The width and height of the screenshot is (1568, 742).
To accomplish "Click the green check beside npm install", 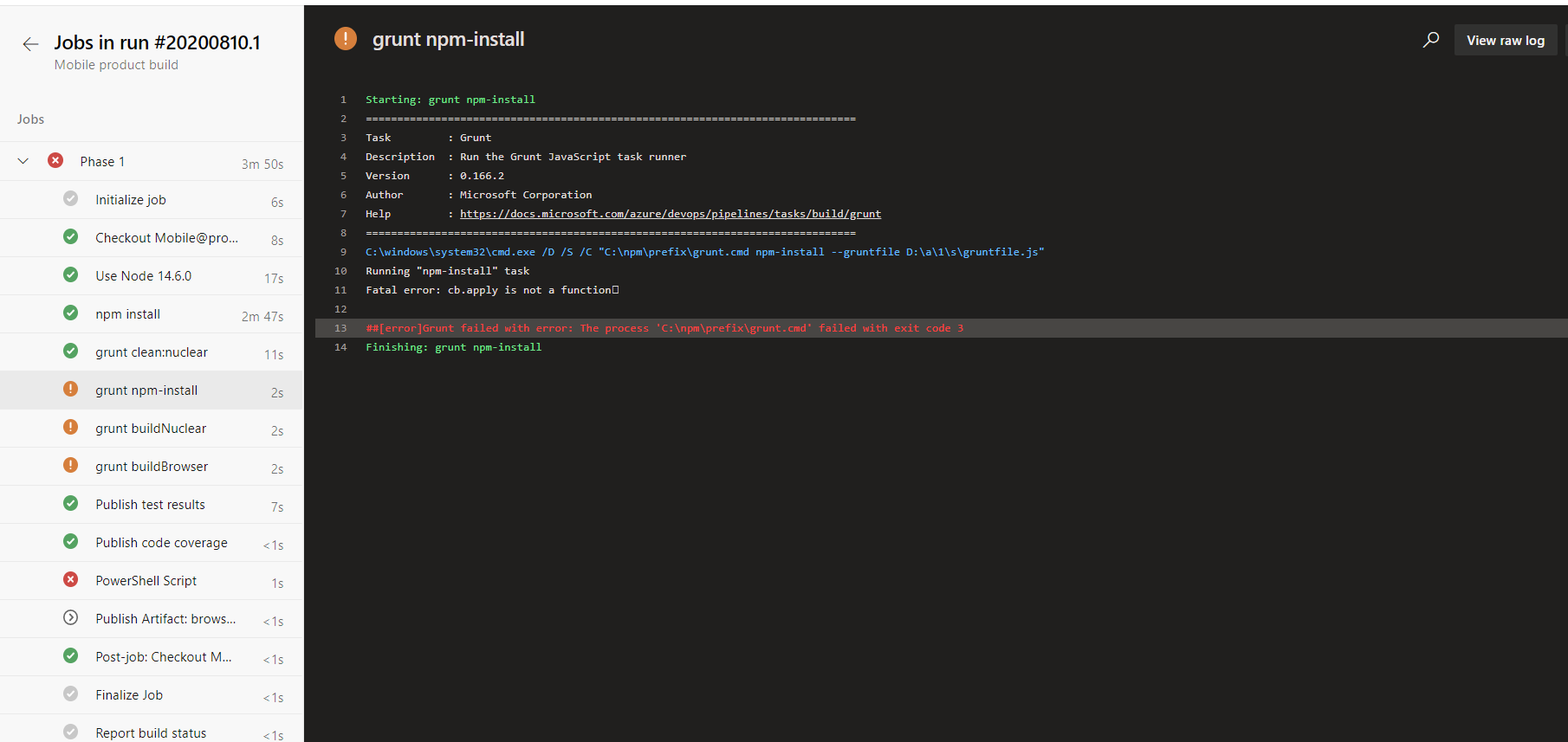I will (71, 313).
